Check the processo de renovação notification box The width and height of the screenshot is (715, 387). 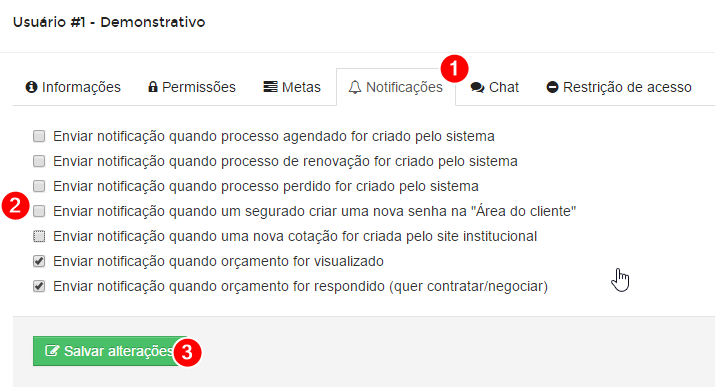tap(39, 161)
